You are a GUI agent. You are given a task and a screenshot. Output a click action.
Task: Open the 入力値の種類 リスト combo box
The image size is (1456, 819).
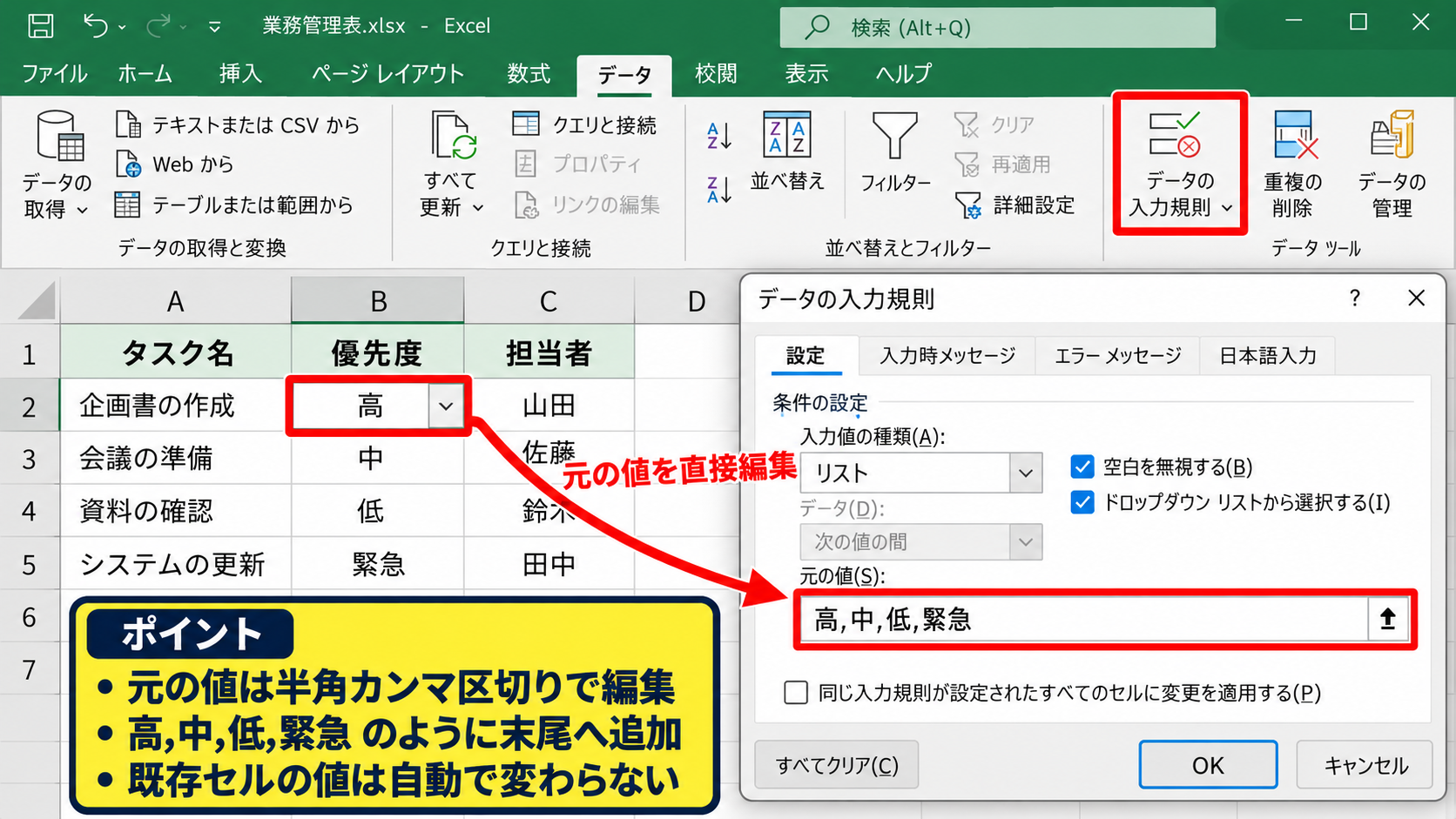921,473
